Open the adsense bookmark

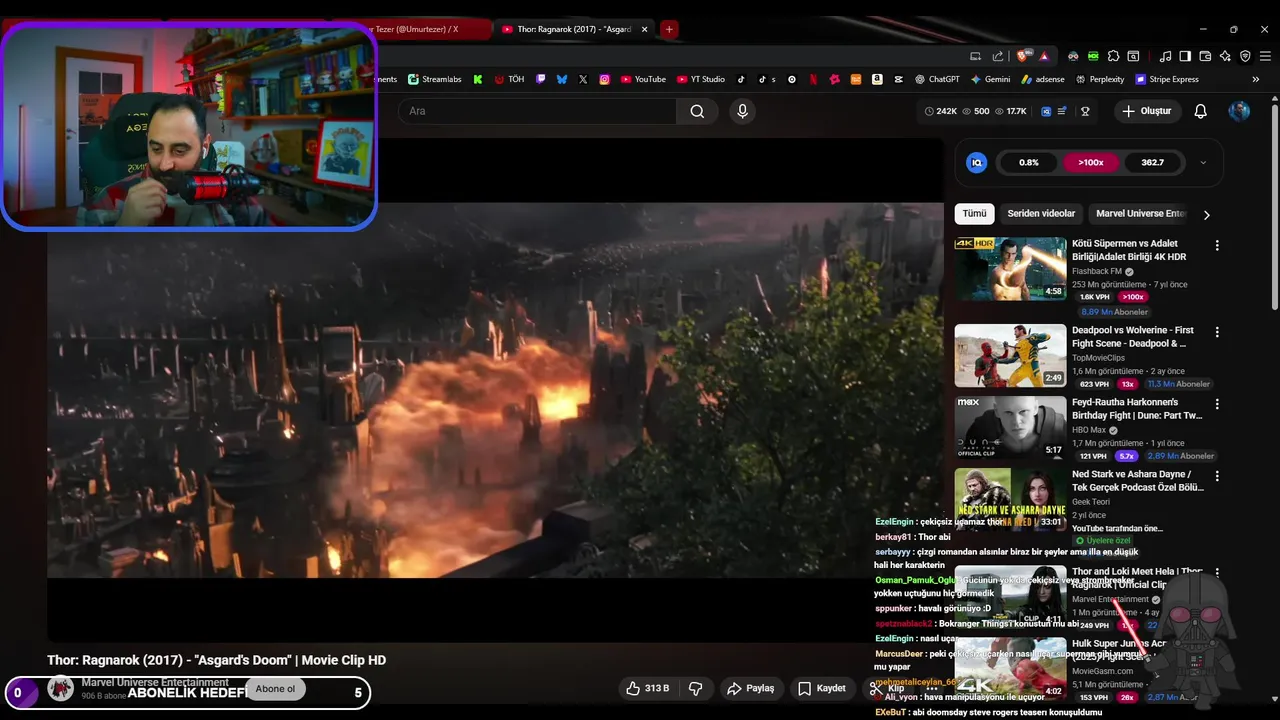[x=1042, y=79]
